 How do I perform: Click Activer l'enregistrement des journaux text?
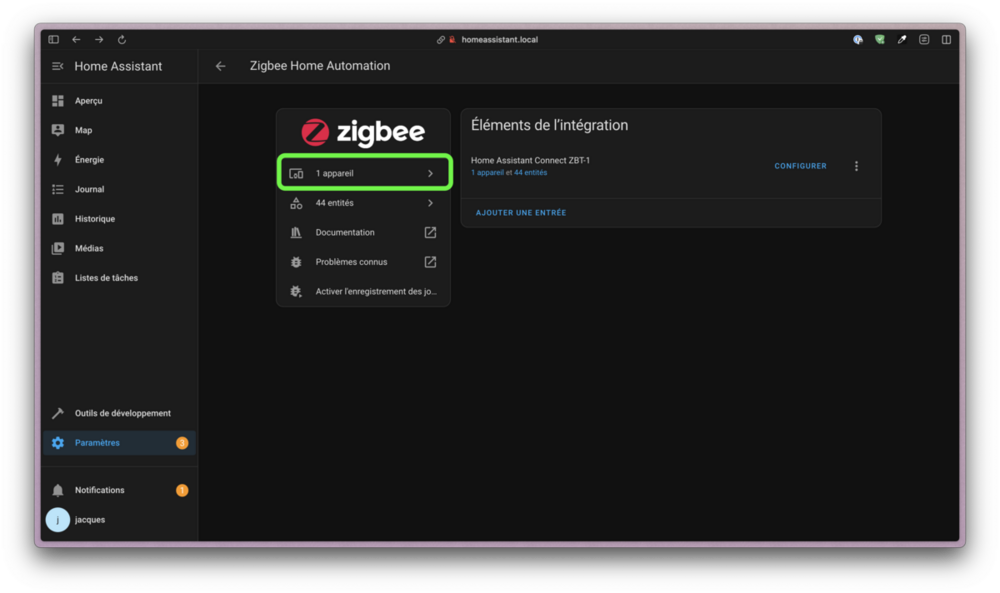[x=376, y=291]
